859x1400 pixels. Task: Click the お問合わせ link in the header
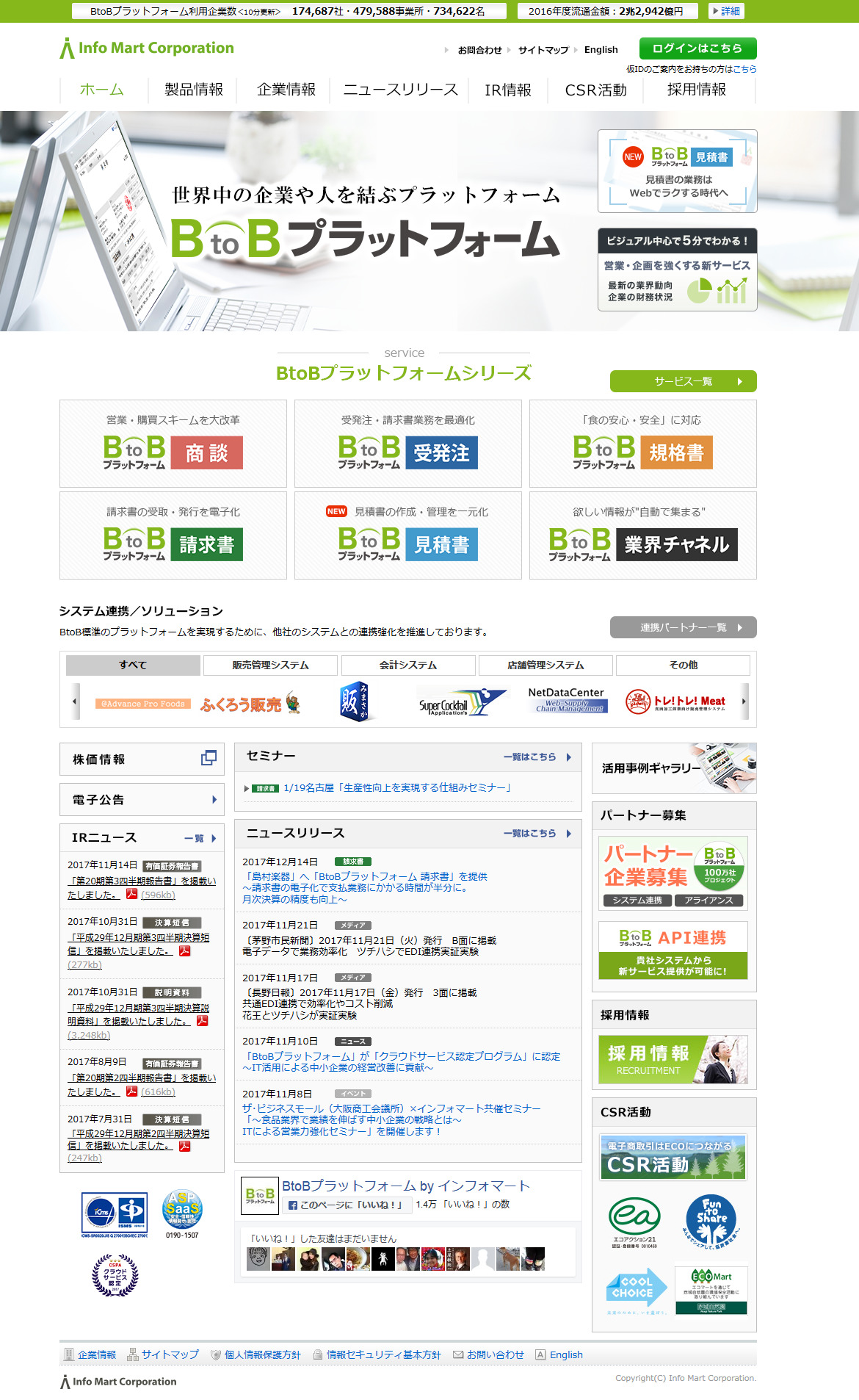coord(479,50)
